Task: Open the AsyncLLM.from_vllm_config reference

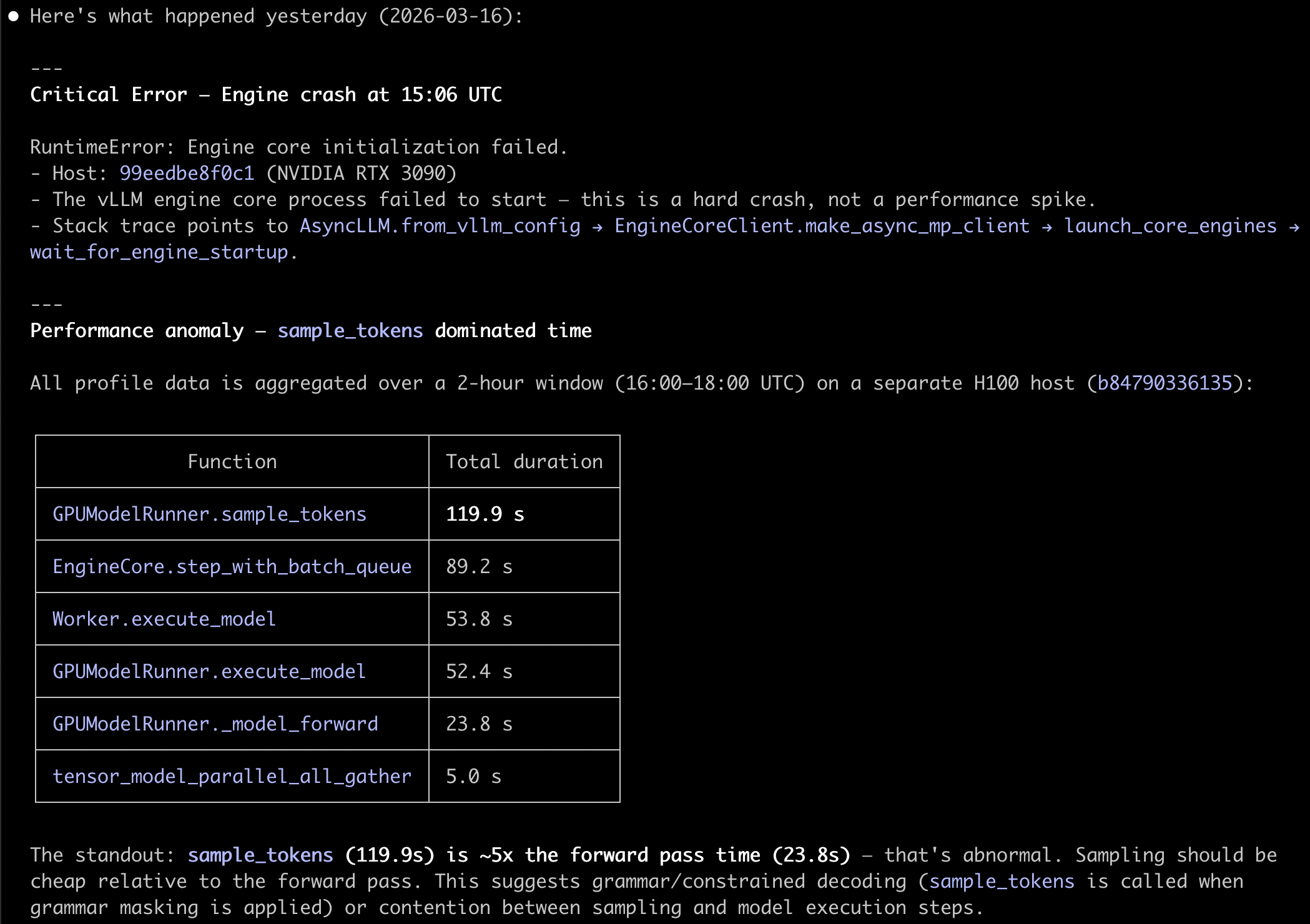Action: 439,226
